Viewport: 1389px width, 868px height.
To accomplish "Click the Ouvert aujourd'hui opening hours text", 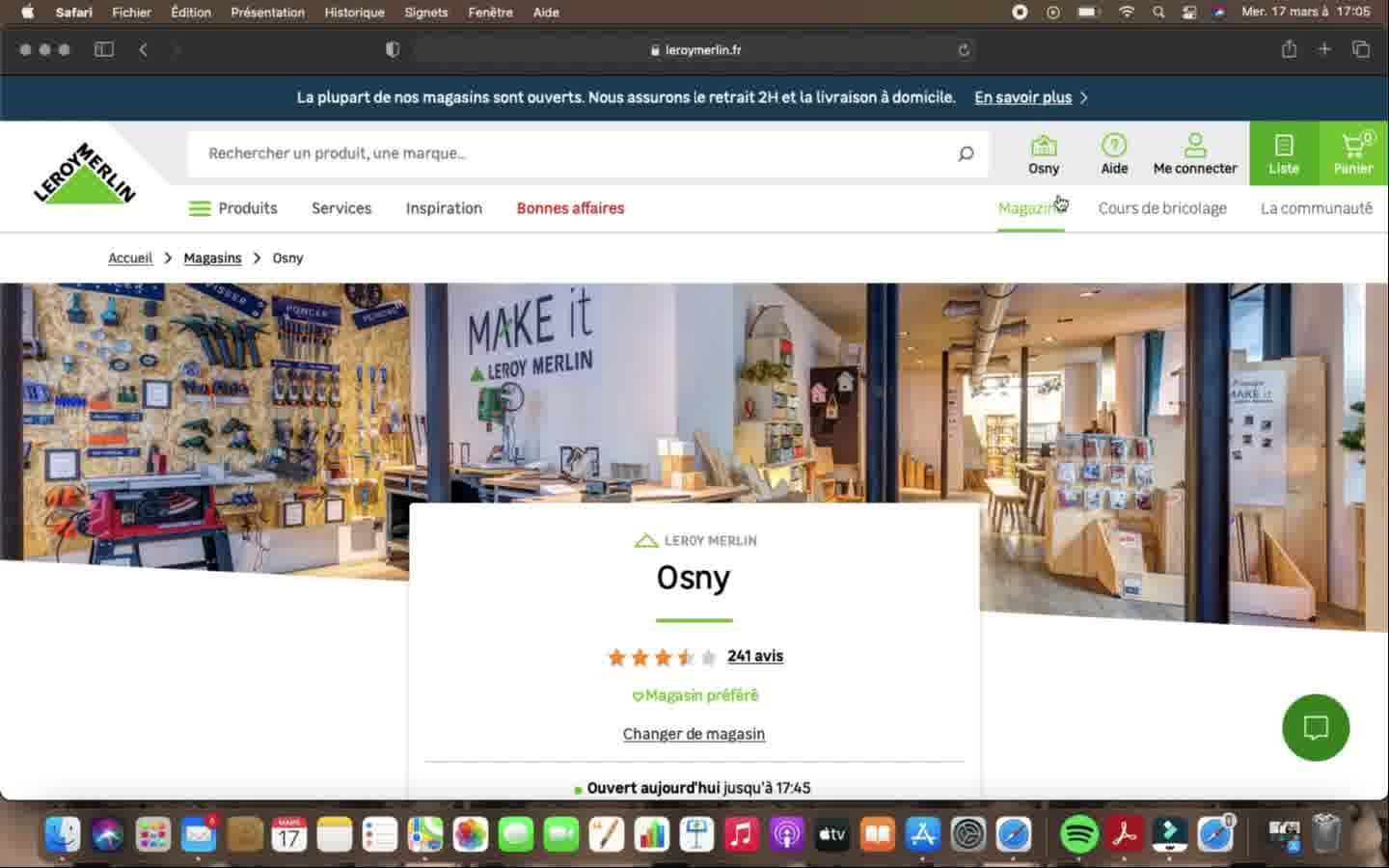I will coord(698,788).
